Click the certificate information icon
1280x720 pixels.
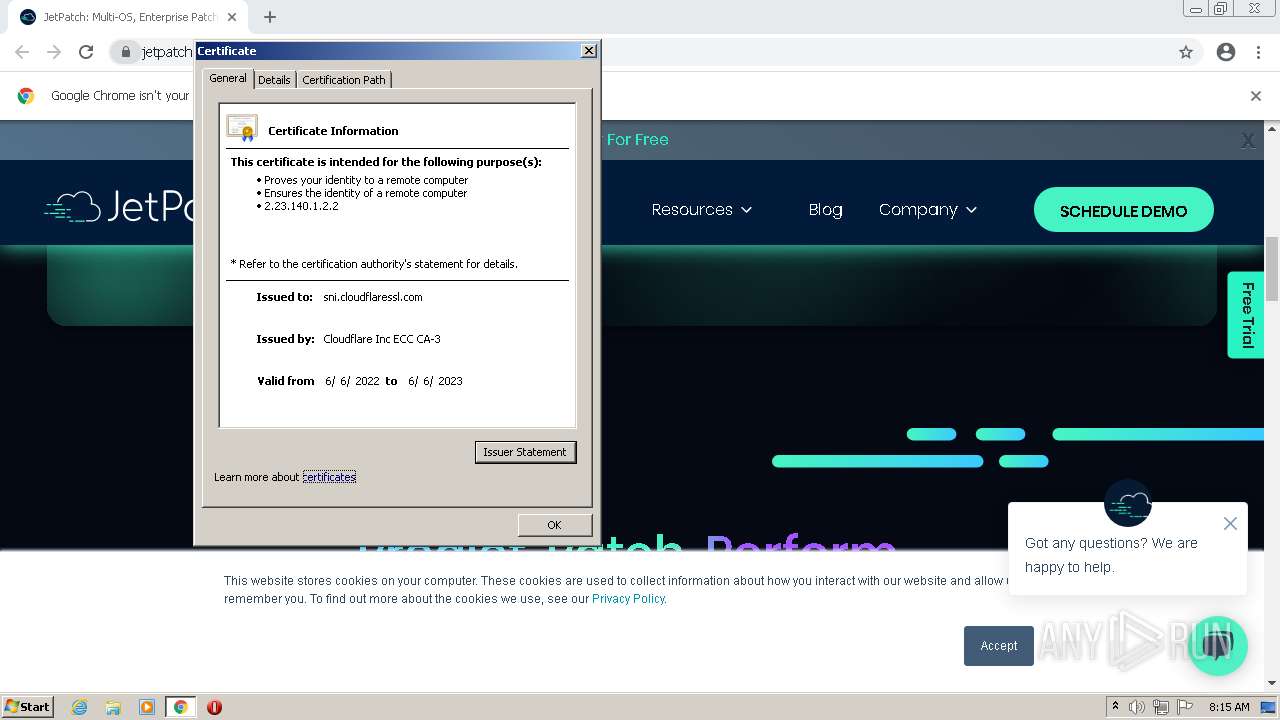tap(242, 128)
